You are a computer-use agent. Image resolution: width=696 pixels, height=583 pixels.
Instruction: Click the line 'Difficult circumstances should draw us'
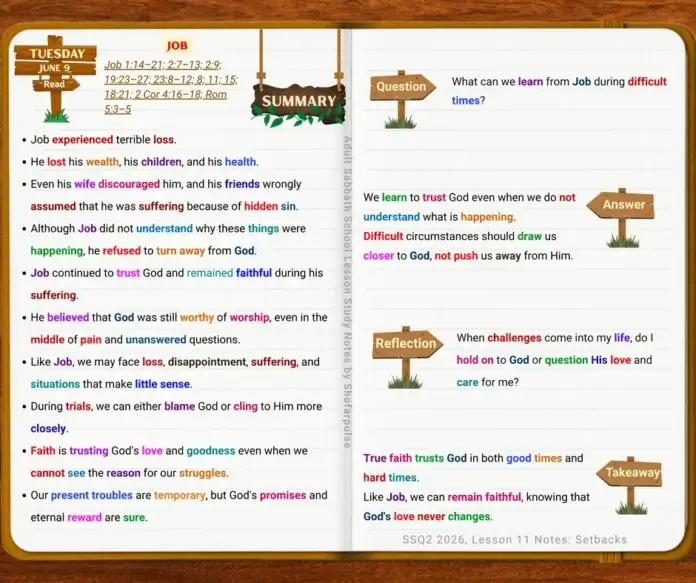point(460,236)
